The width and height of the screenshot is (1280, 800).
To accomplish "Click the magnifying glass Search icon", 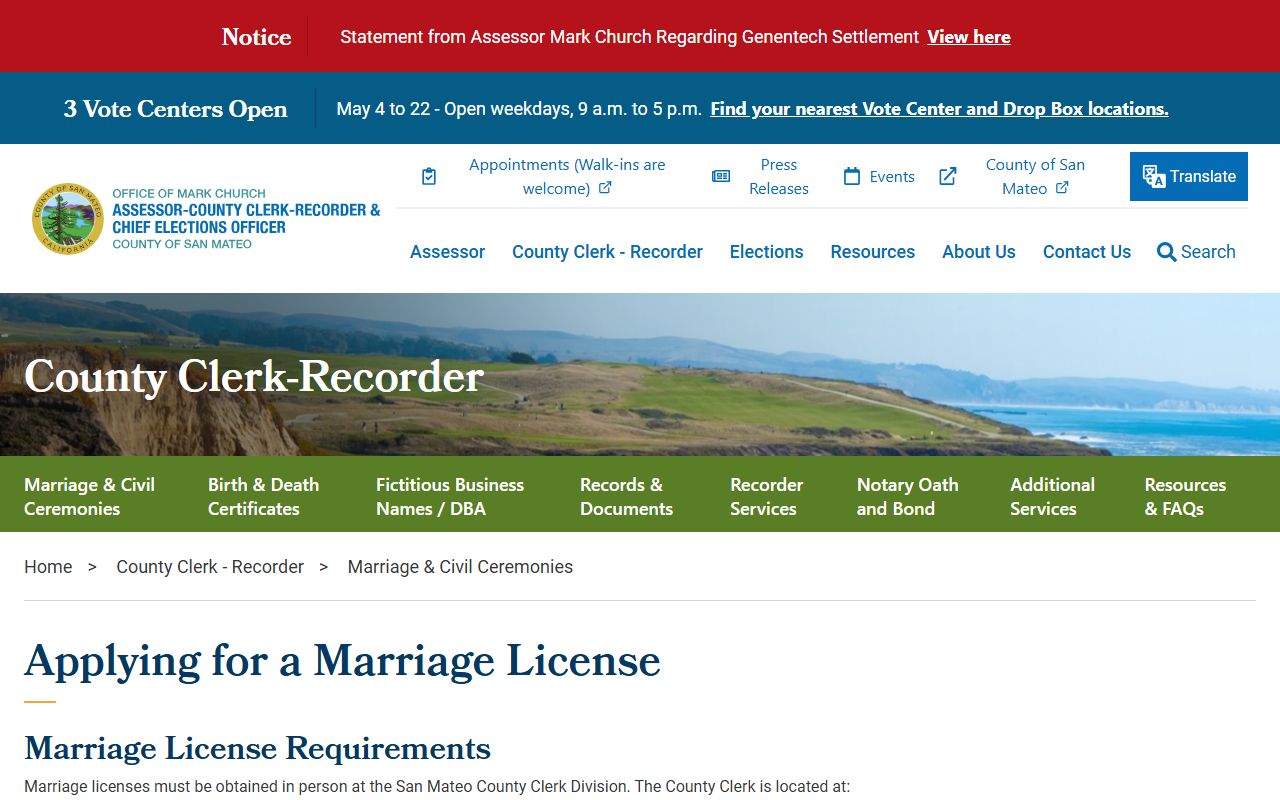I will (1166, 252).
